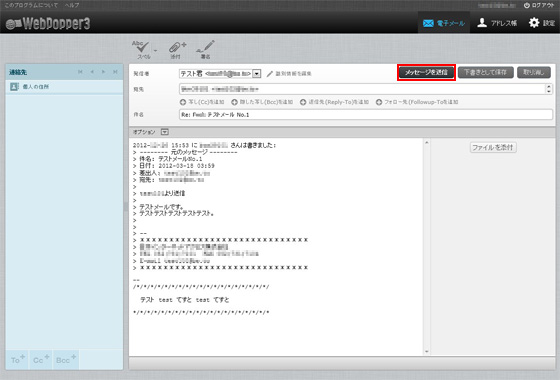Viewport: 560px width, 380px height.
Task: Add a Reply-To field
Action: click(x=334, y=102)
